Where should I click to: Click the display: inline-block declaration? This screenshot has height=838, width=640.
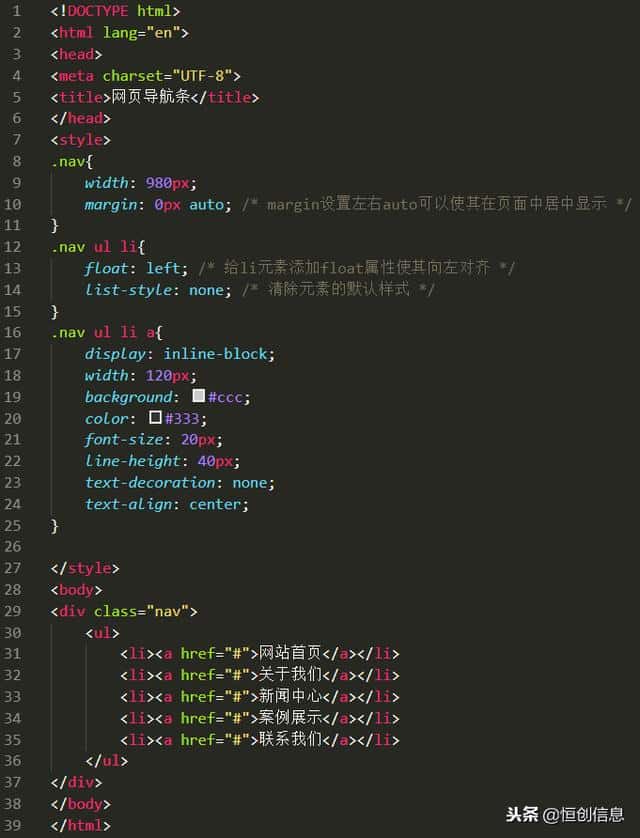pos(180,354)
